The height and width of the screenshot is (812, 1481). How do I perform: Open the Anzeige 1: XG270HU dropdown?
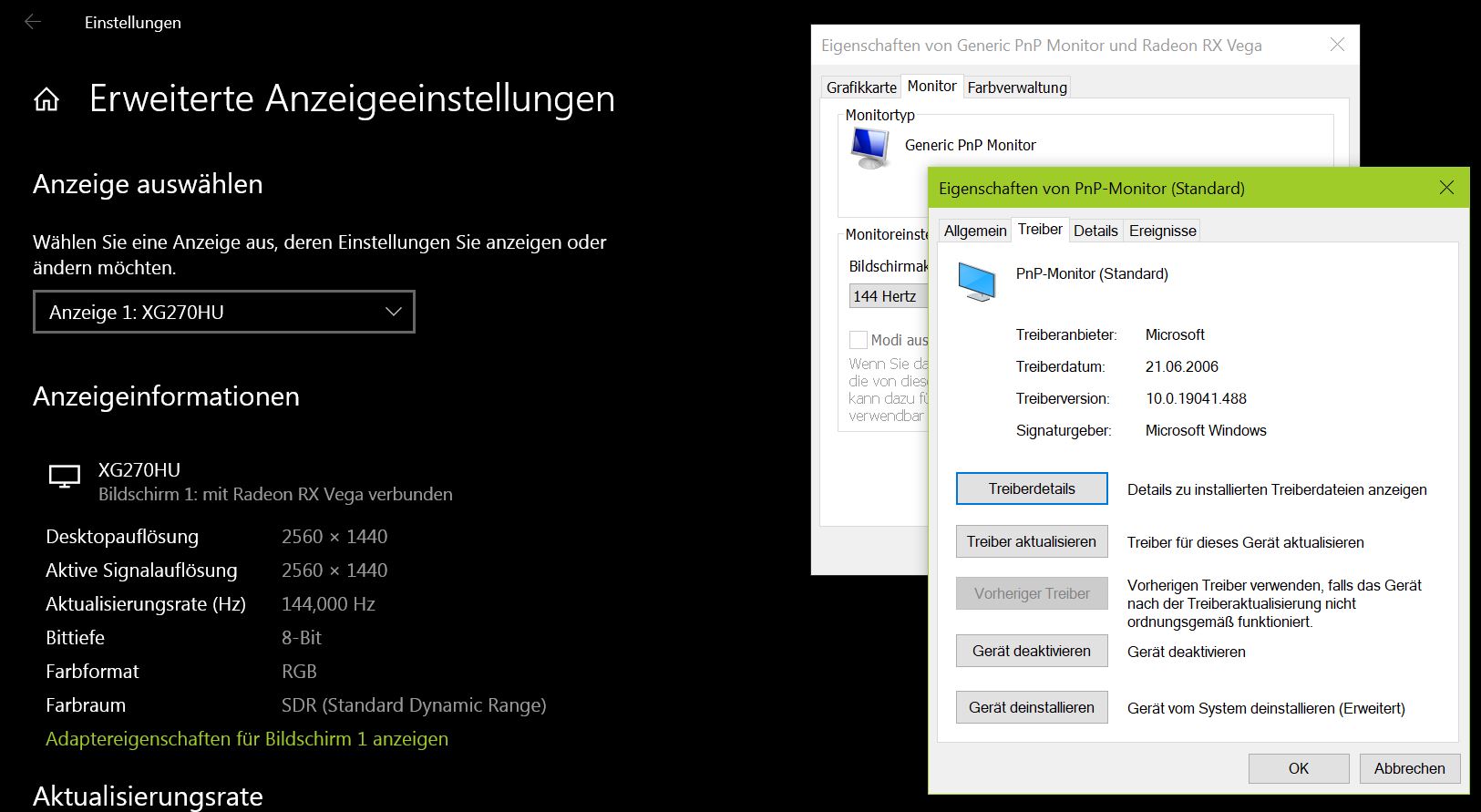(x=224, y=312)
